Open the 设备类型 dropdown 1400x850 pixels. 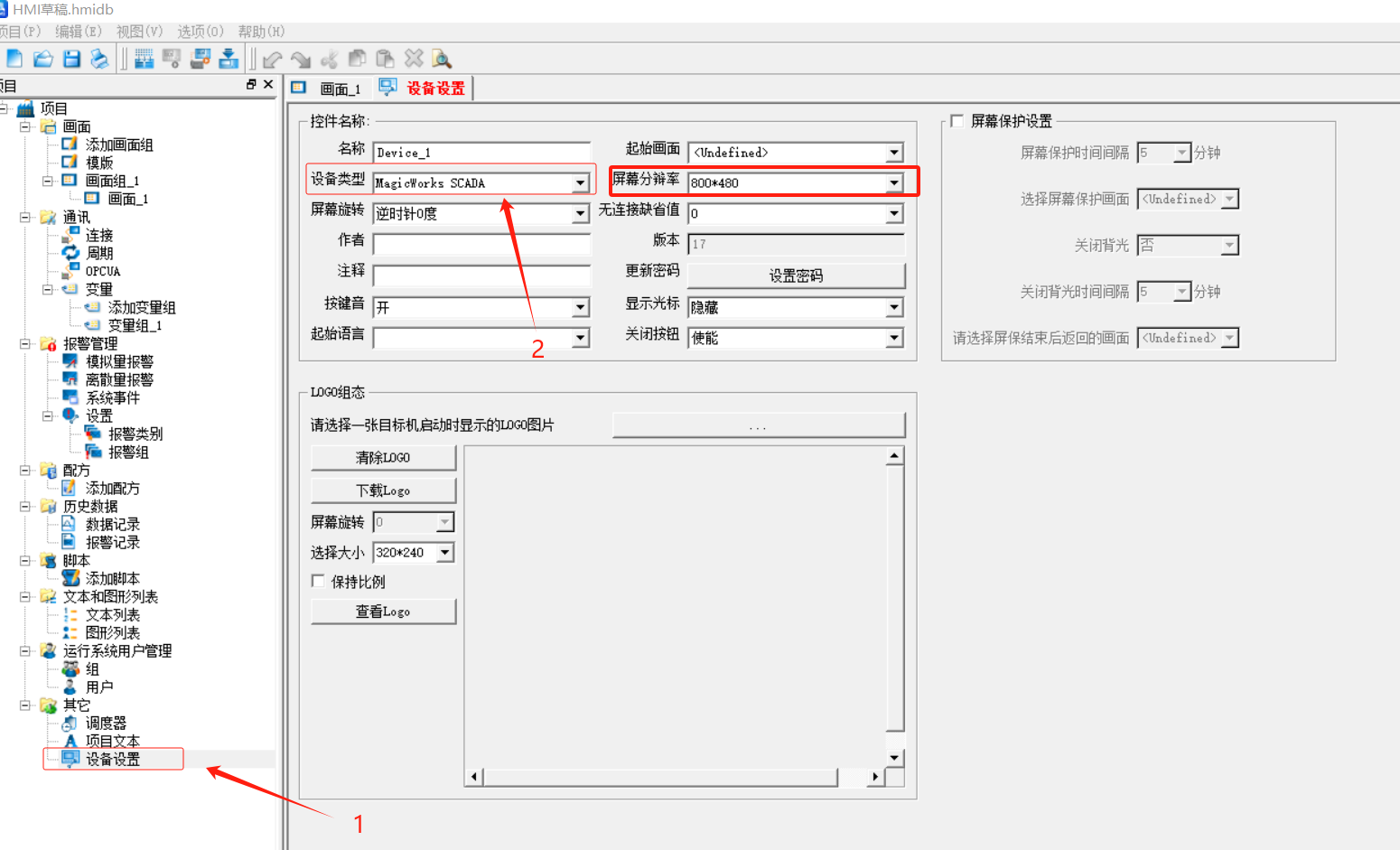tap(580, 182)
